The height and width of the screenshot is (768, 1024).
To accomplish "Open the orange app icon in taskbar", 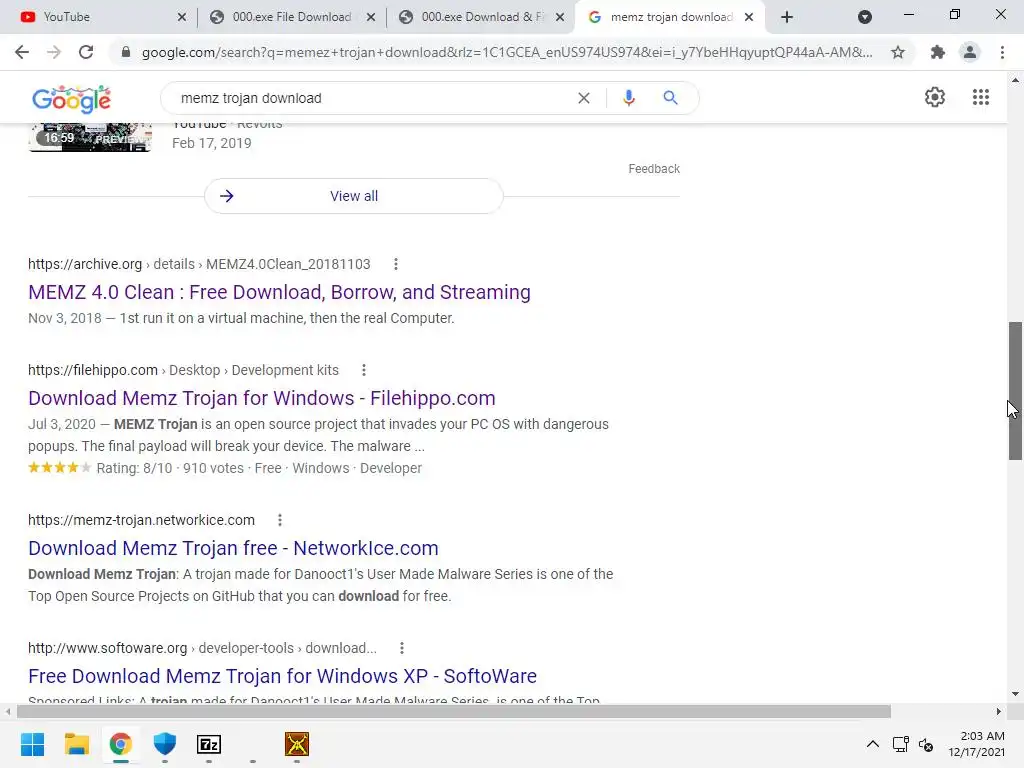I will 296,744.
